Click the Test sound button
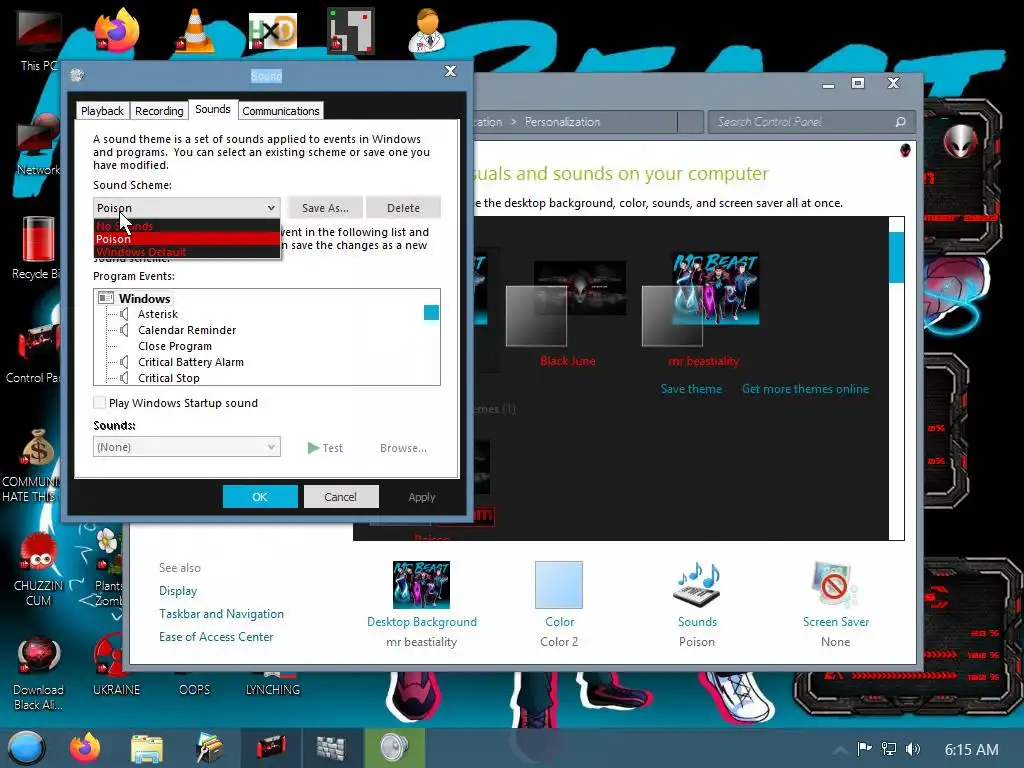The width and height of the screenshot is (1024, 768). pos(325,447)
